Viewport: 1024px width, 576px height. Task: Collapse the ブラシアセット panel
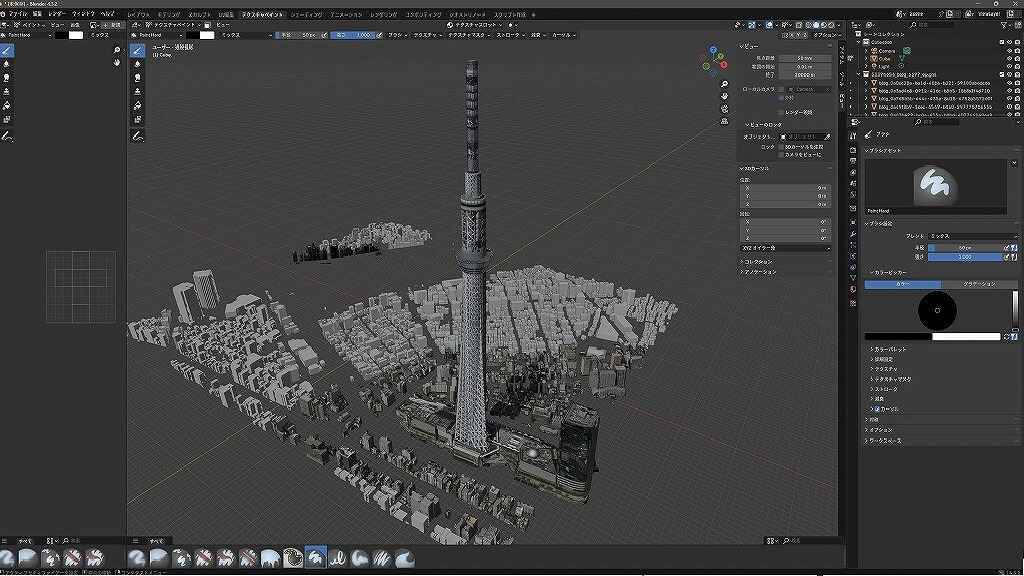coord(883,150)
